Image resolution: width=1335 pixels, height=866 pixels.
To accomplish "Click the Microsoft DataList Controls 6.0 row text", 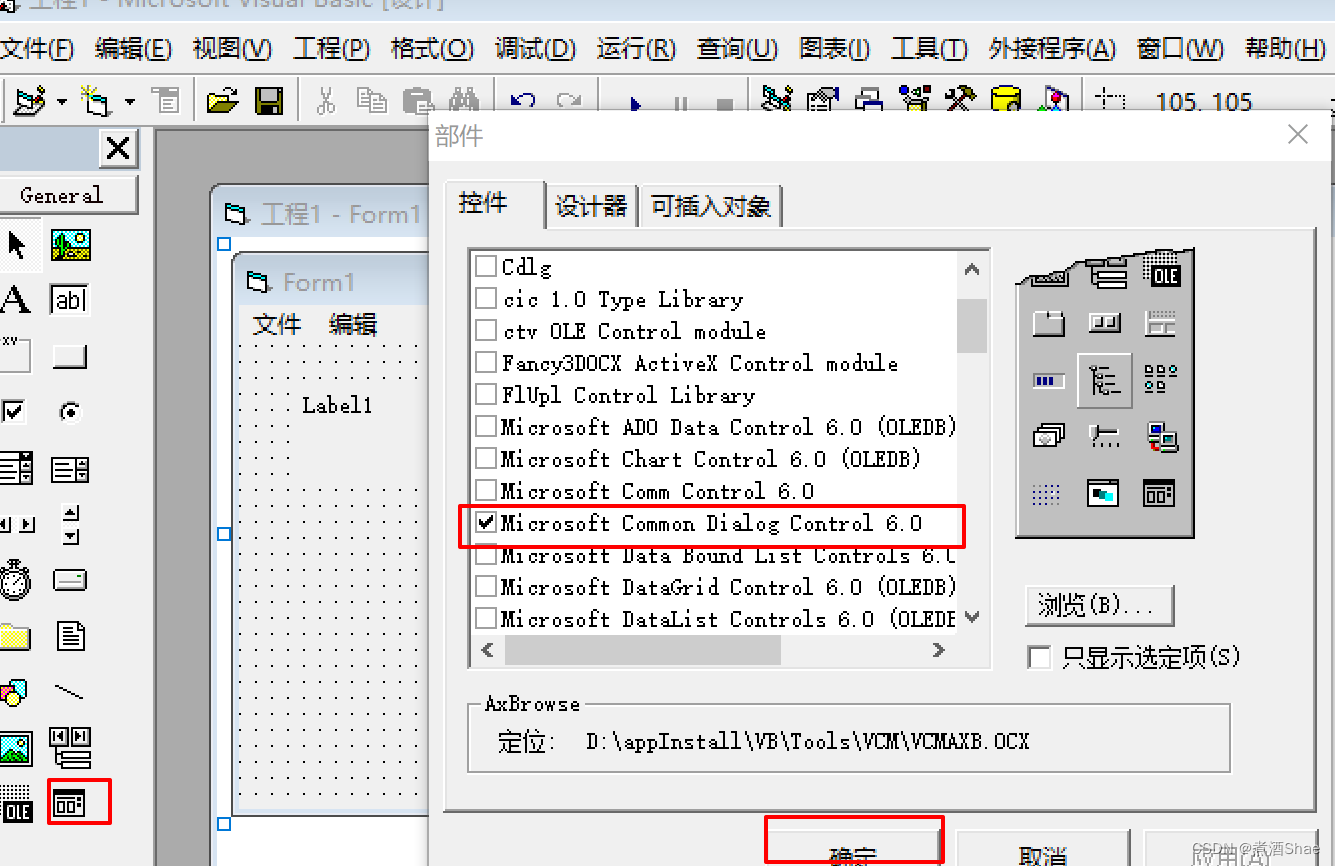I will tap(728, 619).
